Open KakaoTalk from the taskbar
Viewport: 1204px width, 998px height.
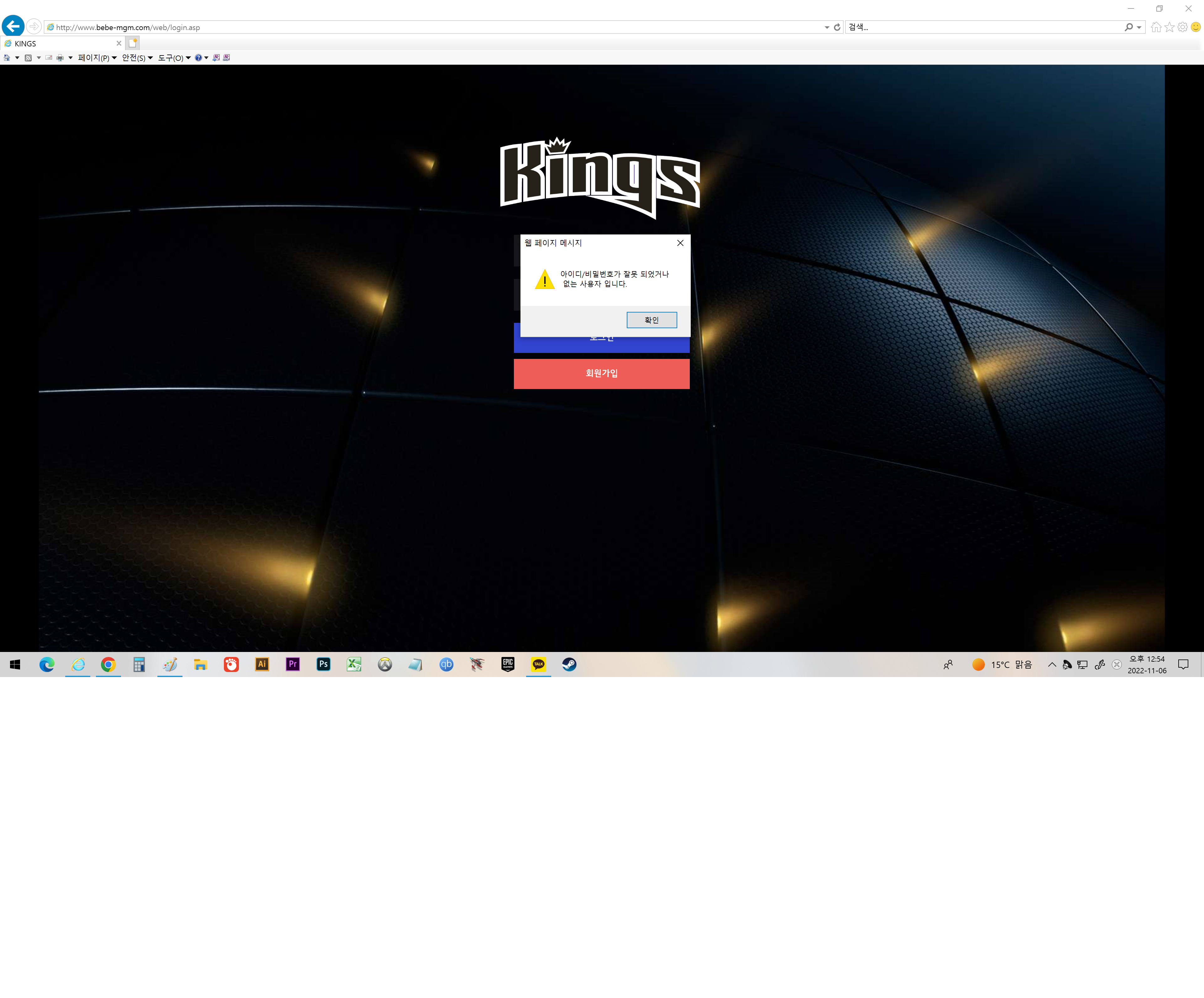[x=538, y=664]
